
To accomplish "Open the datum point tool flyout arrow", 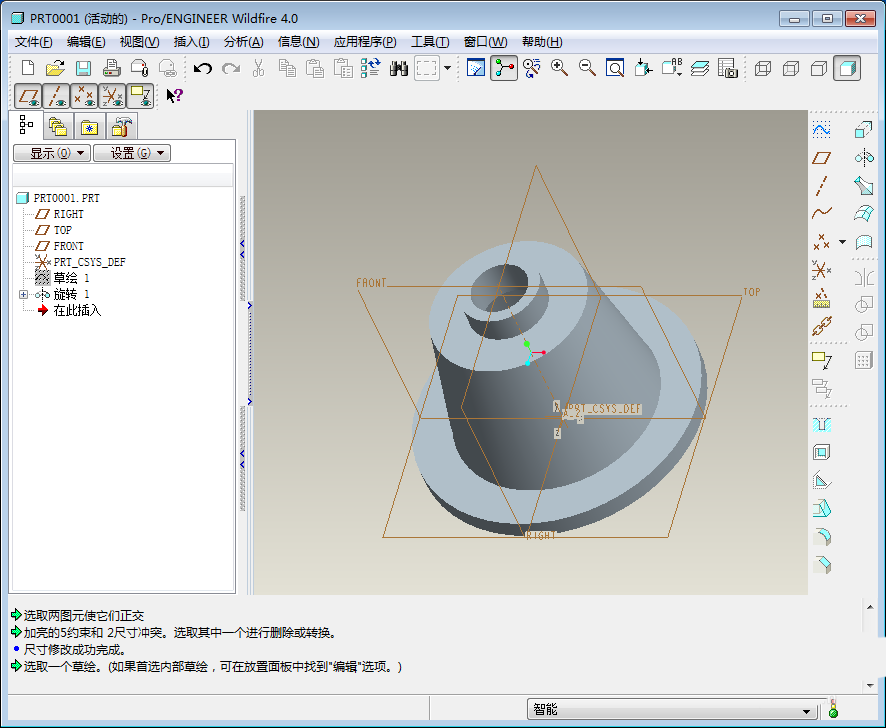I will 842,242.
